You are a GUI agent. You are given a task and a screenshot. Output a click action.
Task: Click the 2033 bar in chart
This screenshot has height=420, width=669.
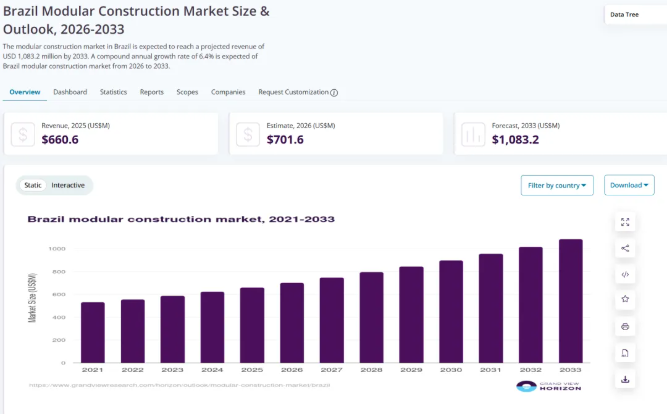[570, 301]
